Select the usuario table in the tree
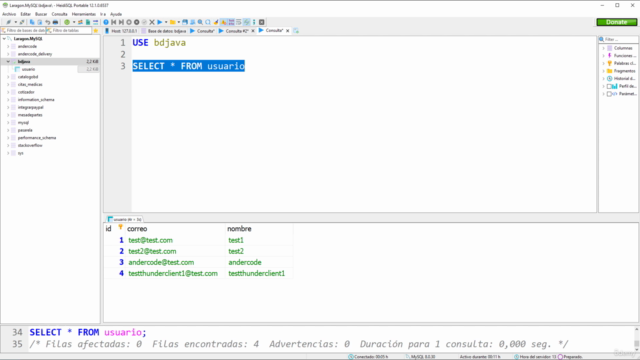The image size is (640, 360). (28, 69)
